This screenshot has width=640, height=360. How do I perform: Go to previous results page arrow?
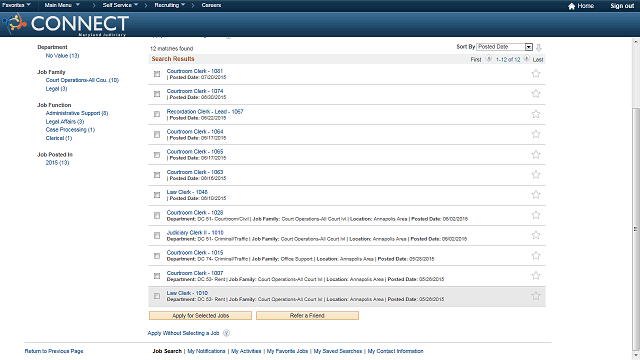tap(489, 59)
